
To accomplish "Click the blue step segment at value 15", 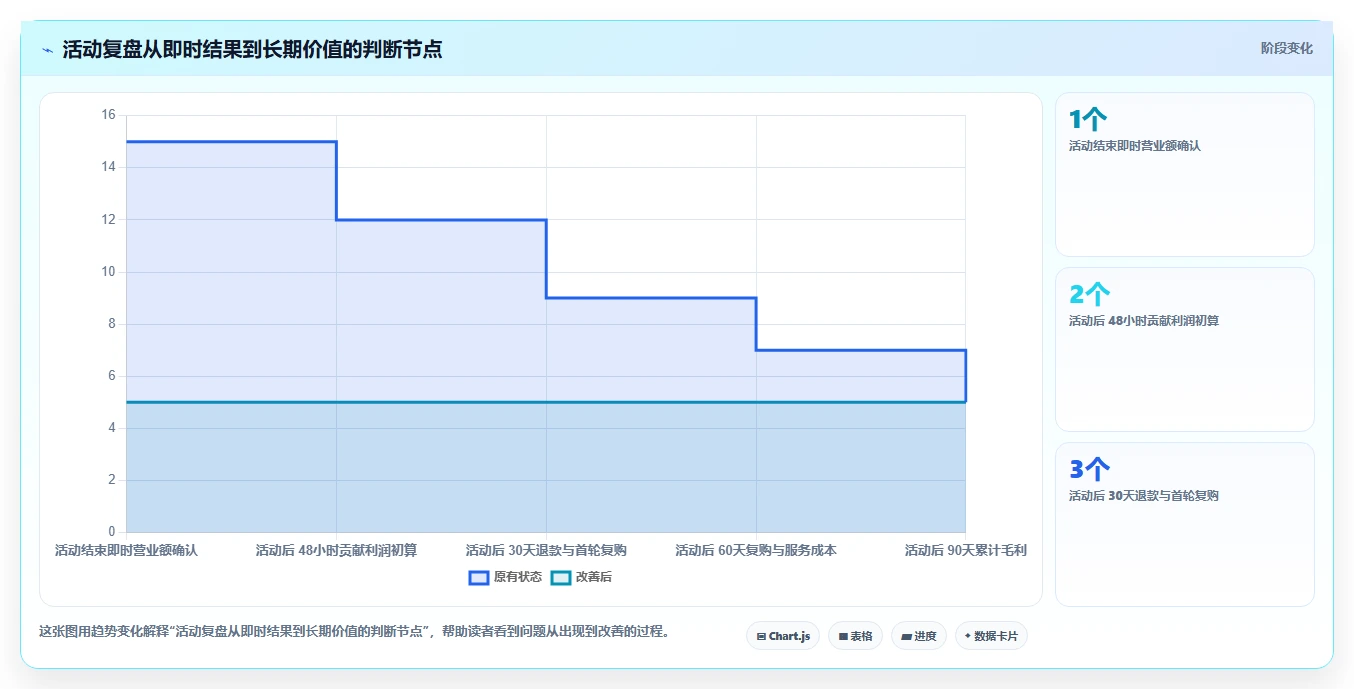I will tap(231, 141).
